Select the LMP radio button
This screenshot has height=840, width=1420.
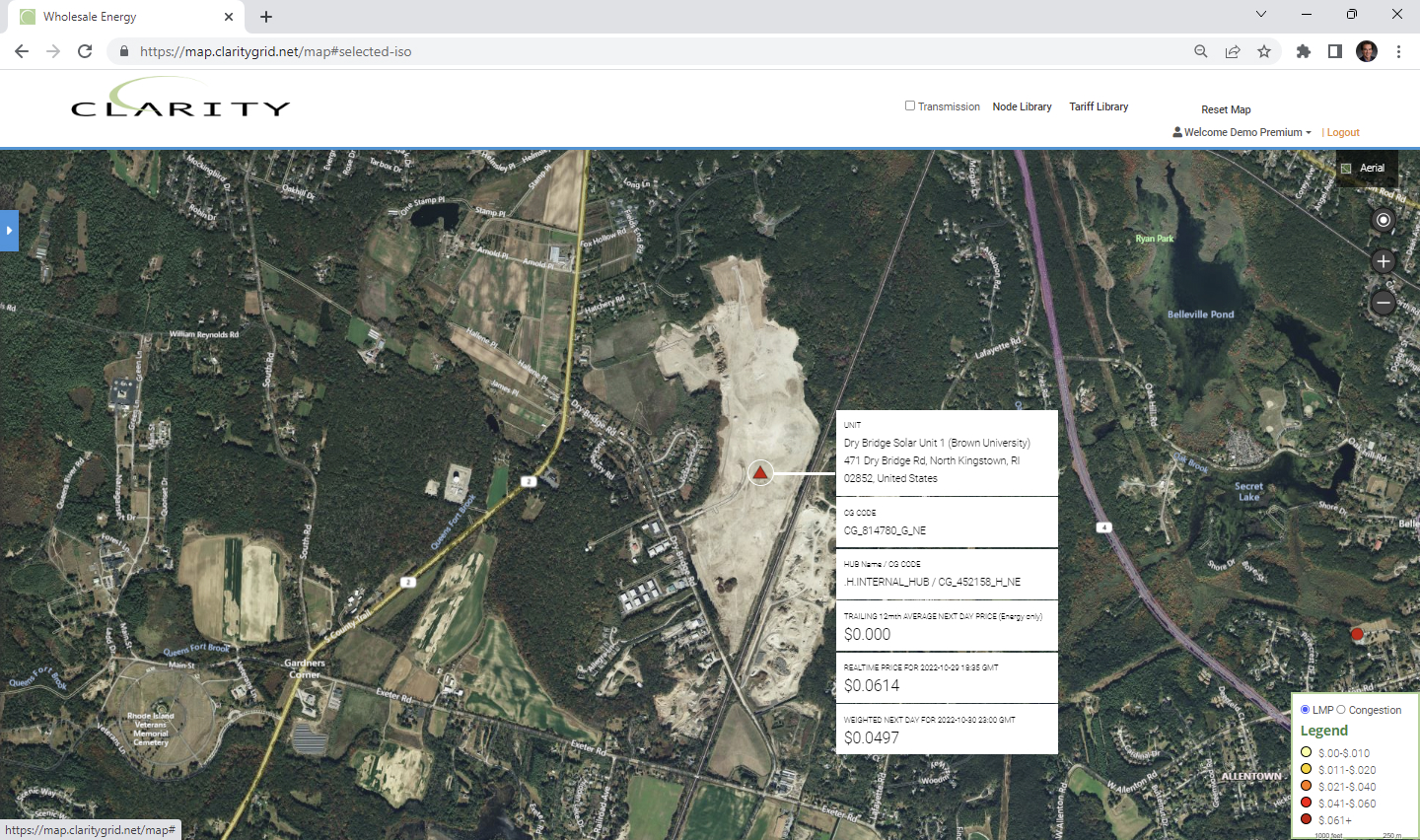[x=1306, y=710]
